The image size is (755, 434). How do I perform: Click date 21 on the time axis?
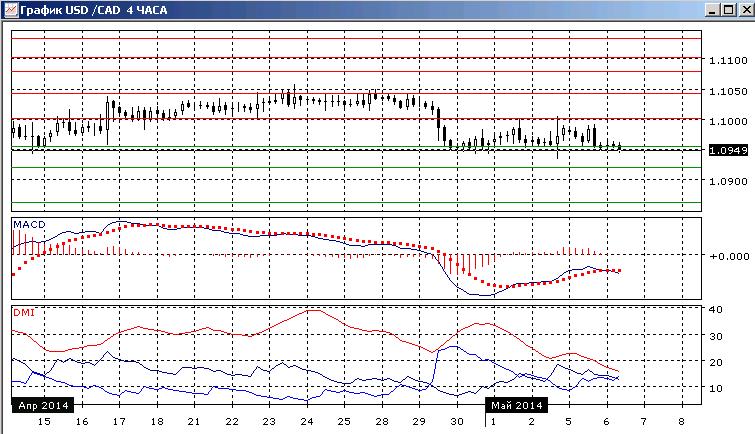coord(194,422)
